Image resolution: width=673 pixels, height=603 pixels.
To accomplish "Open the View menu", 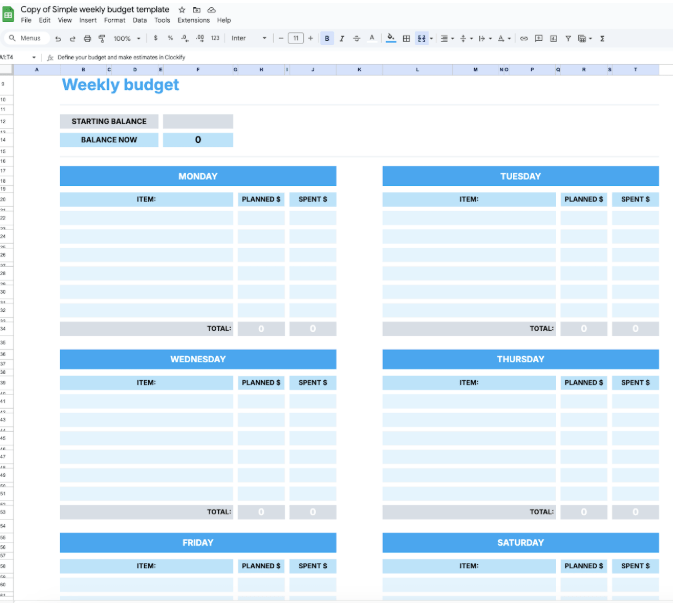I will [x=65, y=20].
